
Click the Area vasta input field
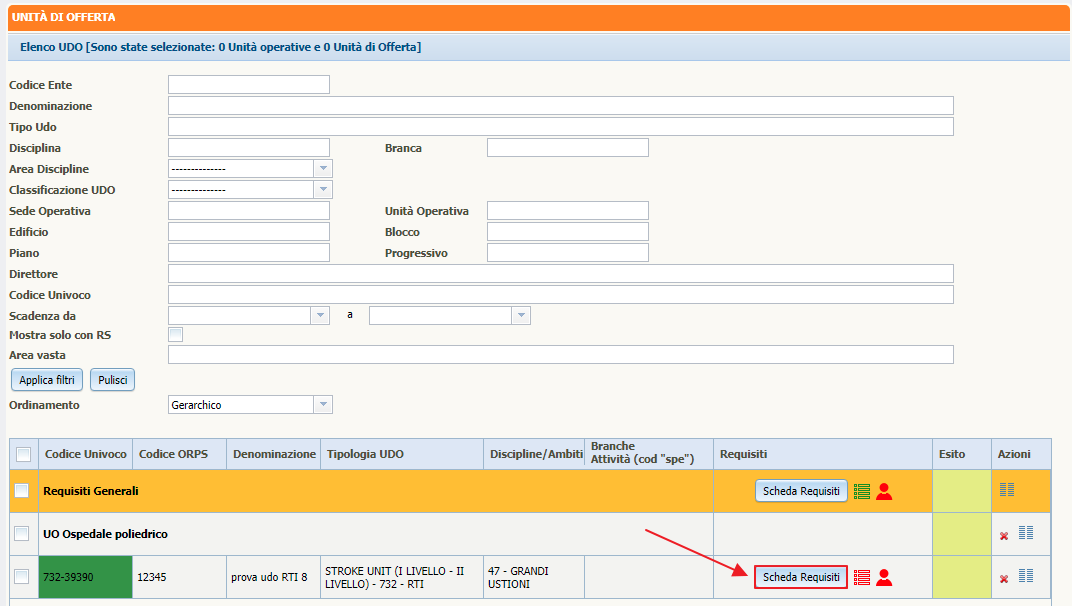[x=560, y=355]
